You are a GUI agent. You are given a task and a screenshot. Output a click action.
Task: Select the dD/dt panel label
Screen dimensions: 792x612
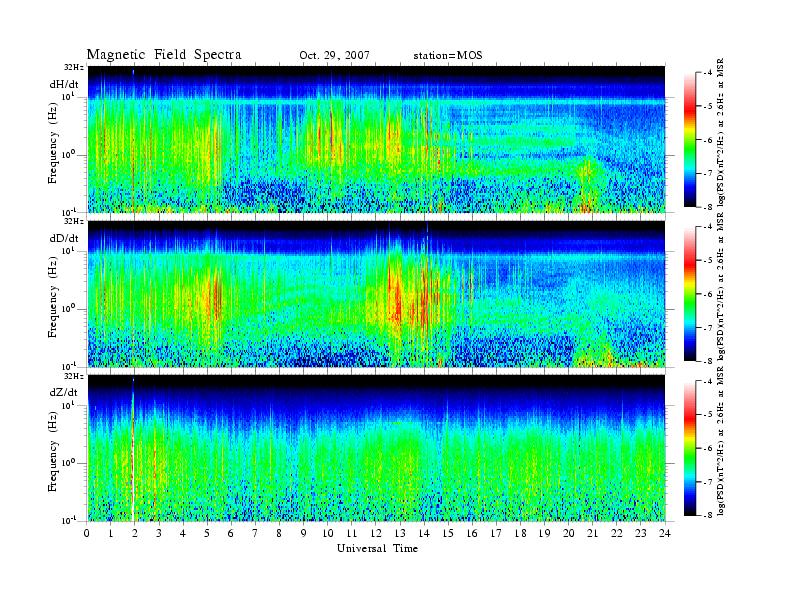64,238
